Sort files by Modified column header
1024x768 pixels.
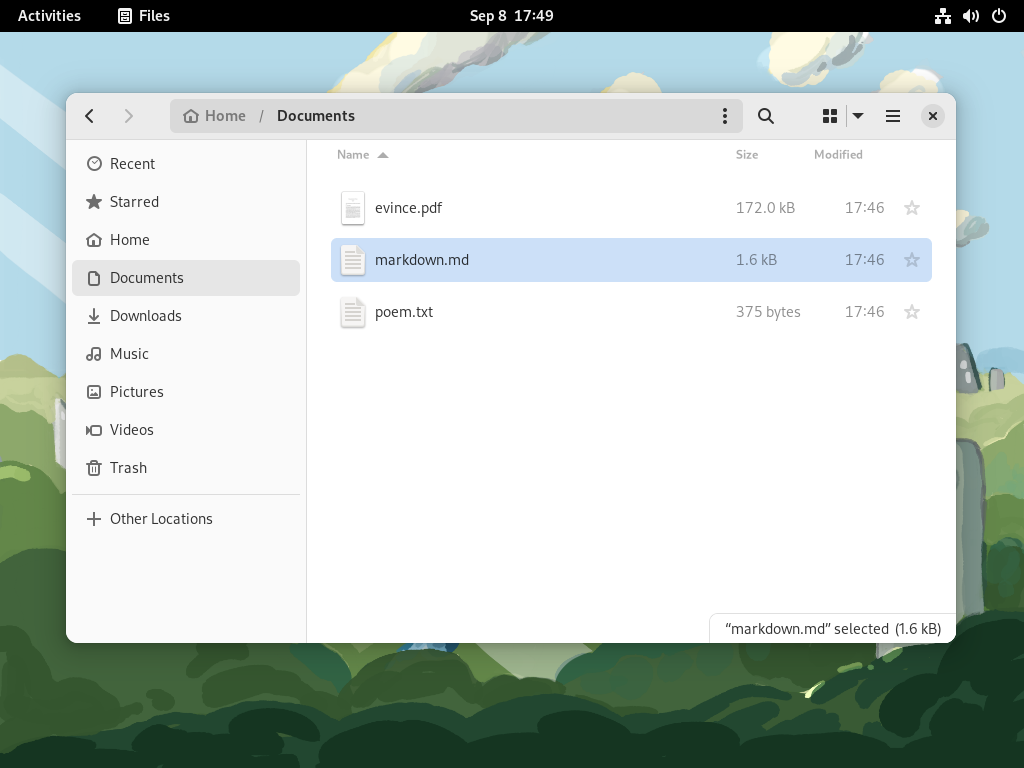[x=838, y=155]
